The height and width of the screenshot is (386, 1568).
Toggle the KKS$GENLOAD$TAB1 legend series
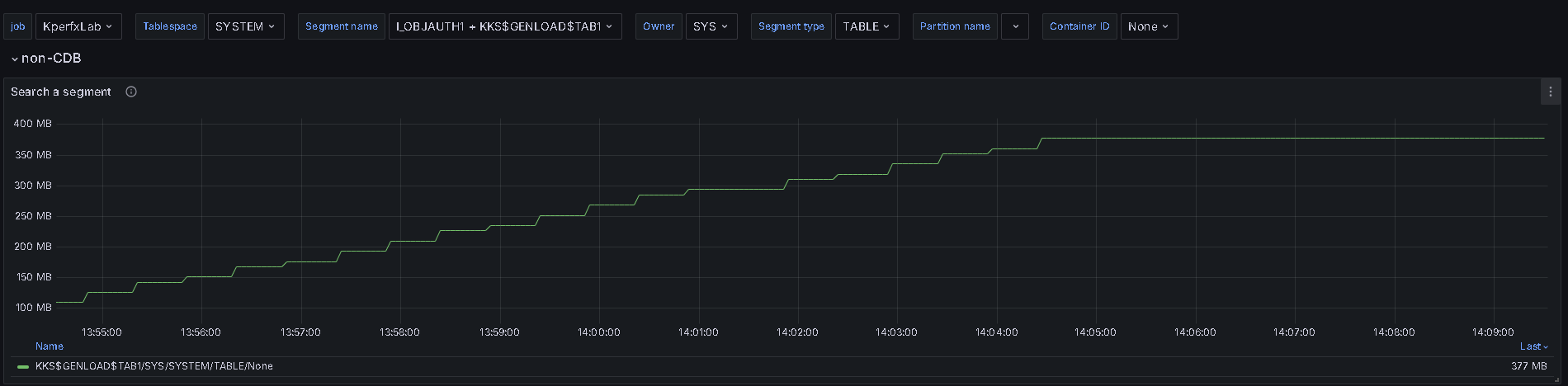(153, 366)
